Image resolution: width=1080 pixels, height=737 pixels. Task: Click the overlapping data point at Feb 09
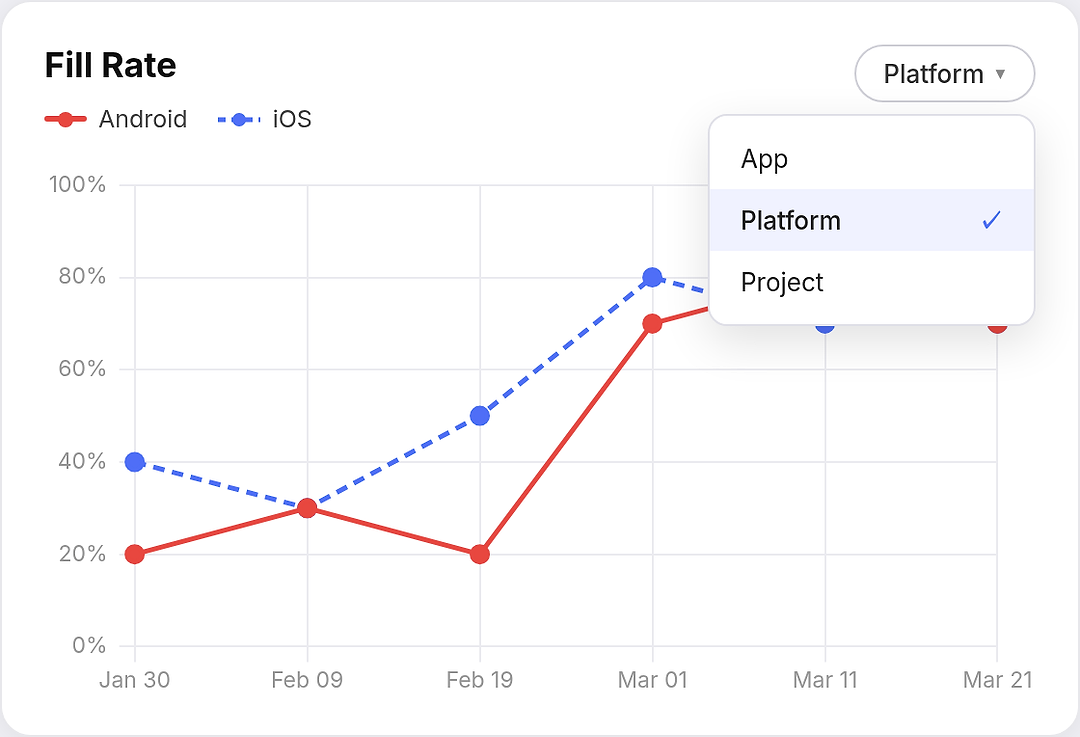pyautogui.click(x=307, y=508)
